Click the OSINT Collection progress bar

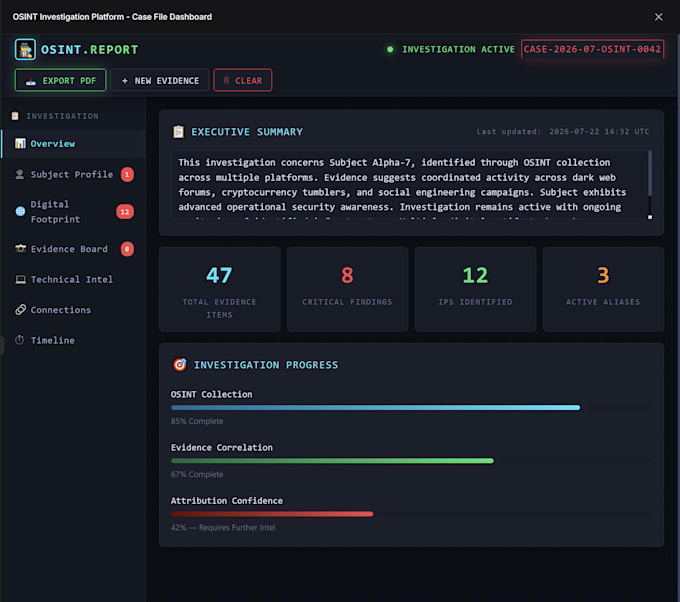point(411,408)
